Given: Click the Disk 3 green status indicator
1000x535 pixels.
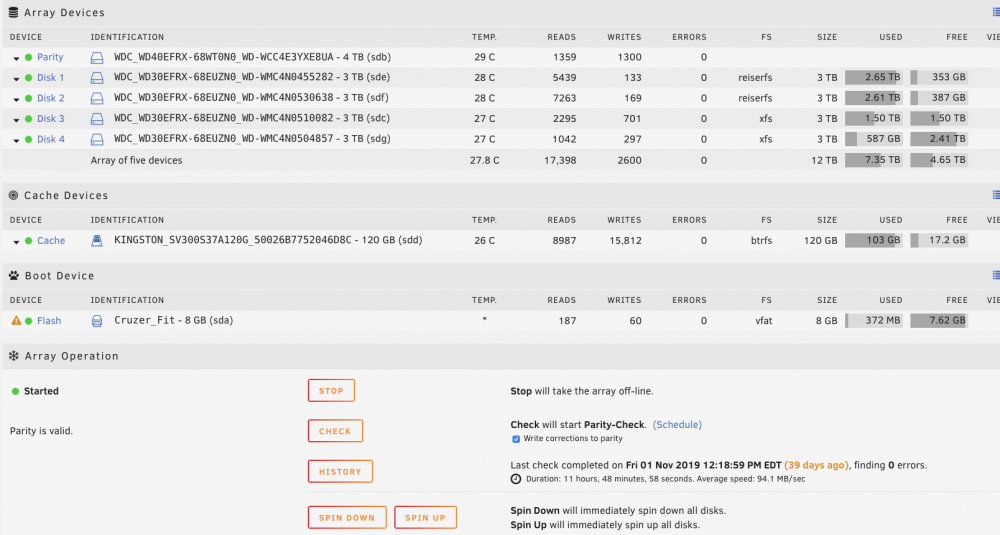Looking at the screenshot, I should (29, 119).
